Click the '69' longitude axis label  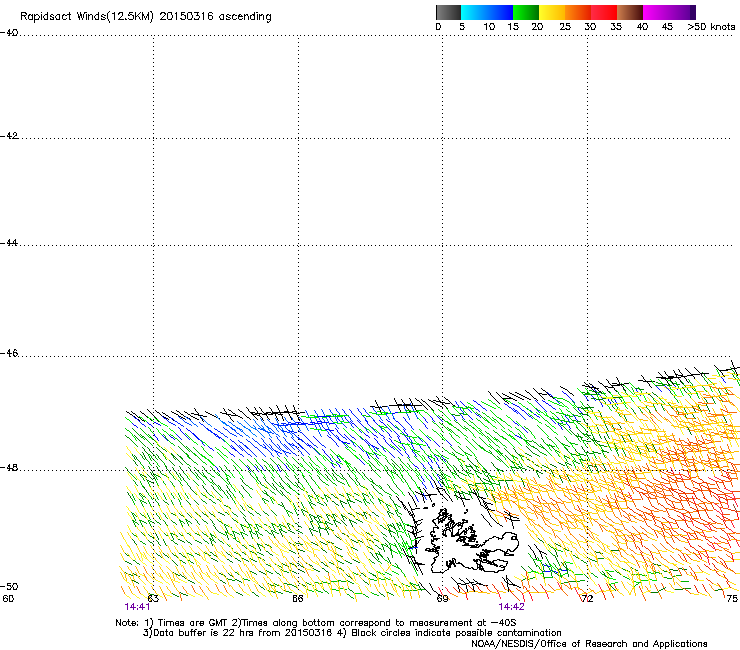coord(442,599)
